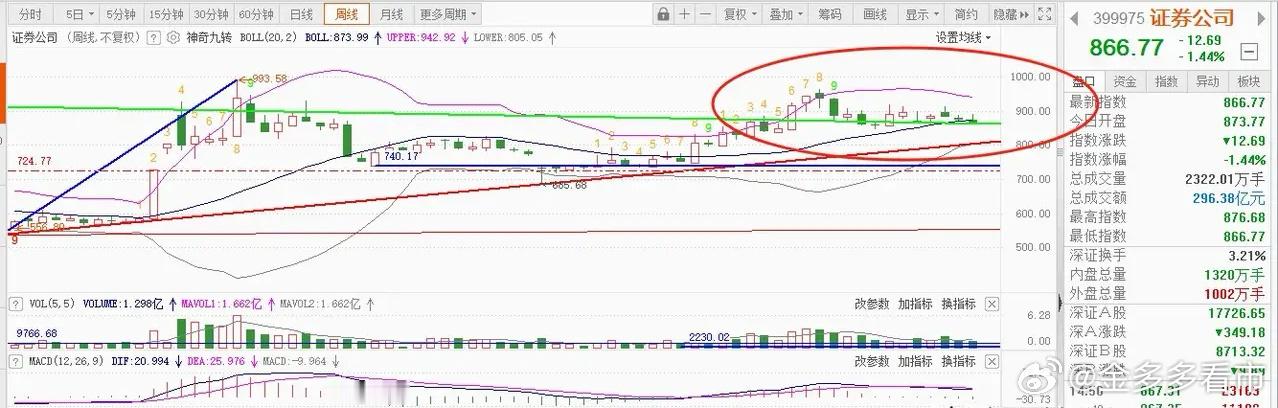Close the VOL indicator panel
Viewport: 1278px width, 408px height.
(992, 304)
